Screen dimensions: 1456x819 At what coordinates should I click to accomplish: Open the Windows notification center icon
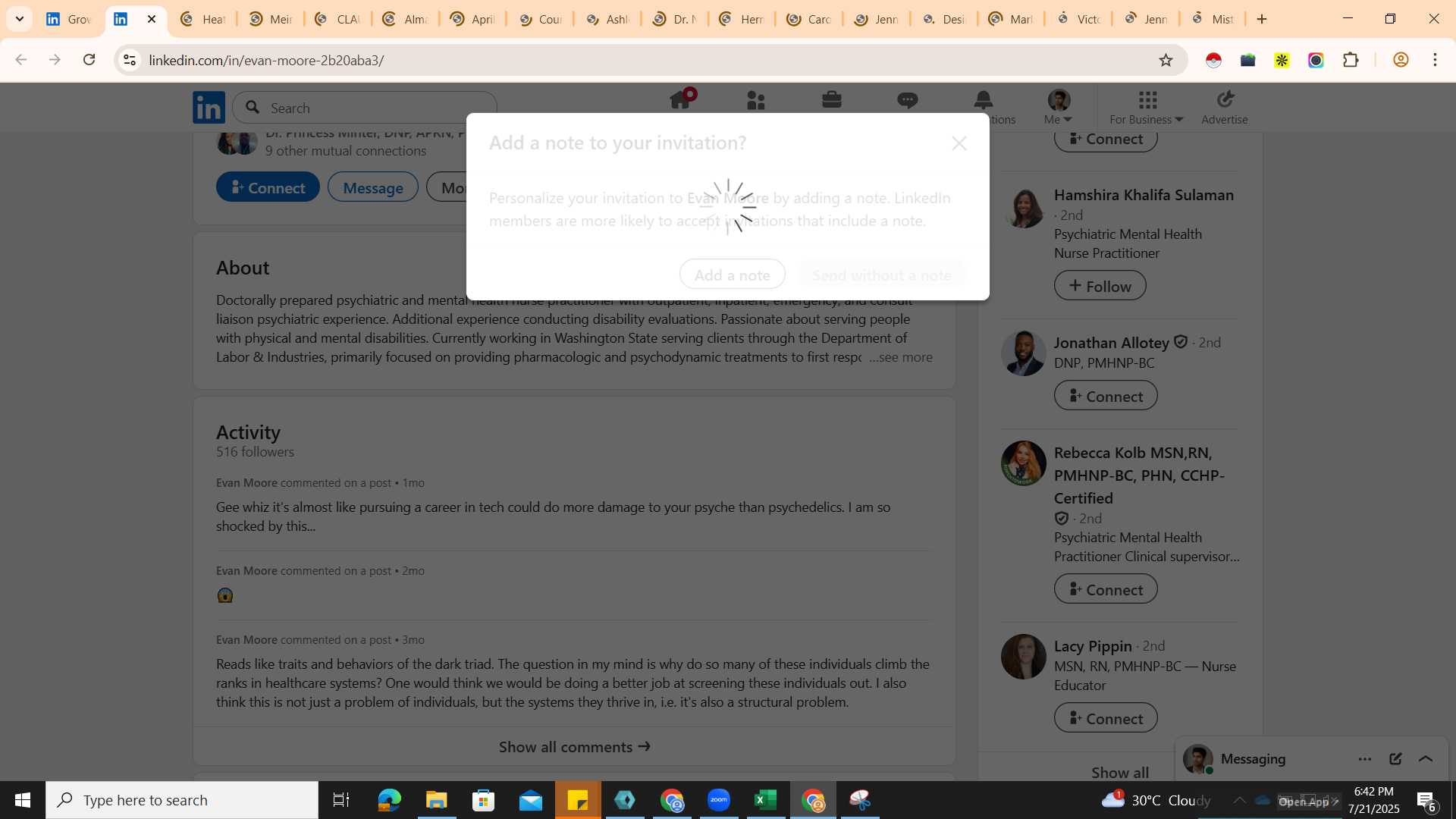pyautogui.click(x=1426, y=800)
